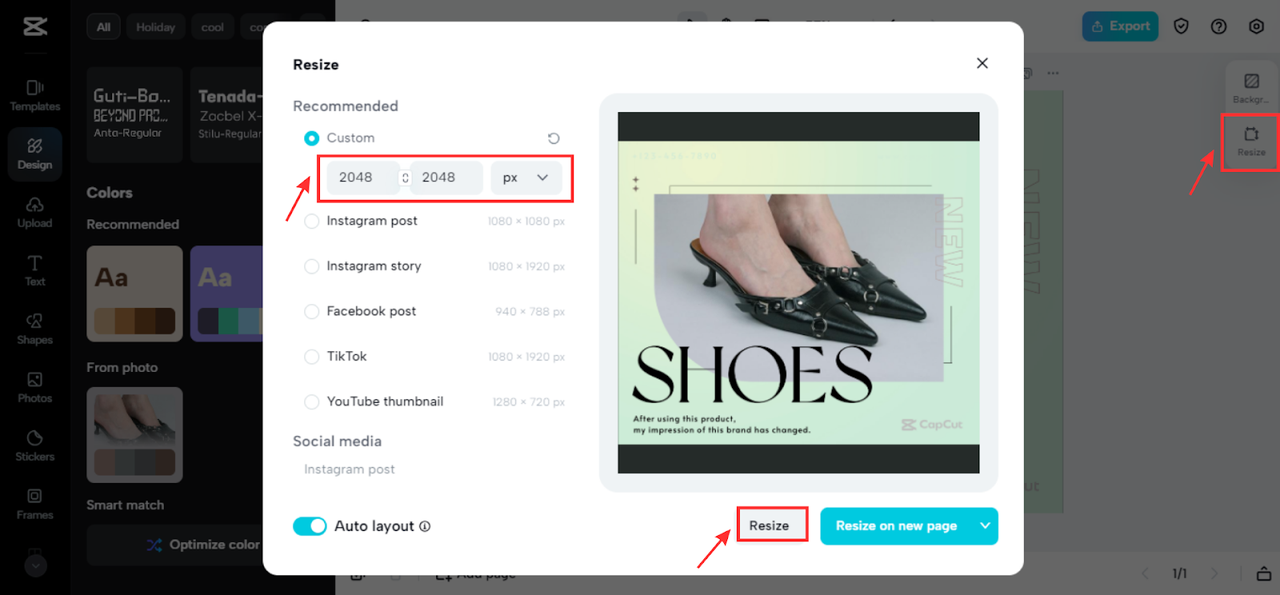Click the pages overview icon at bottom right

pos(1264,574)
